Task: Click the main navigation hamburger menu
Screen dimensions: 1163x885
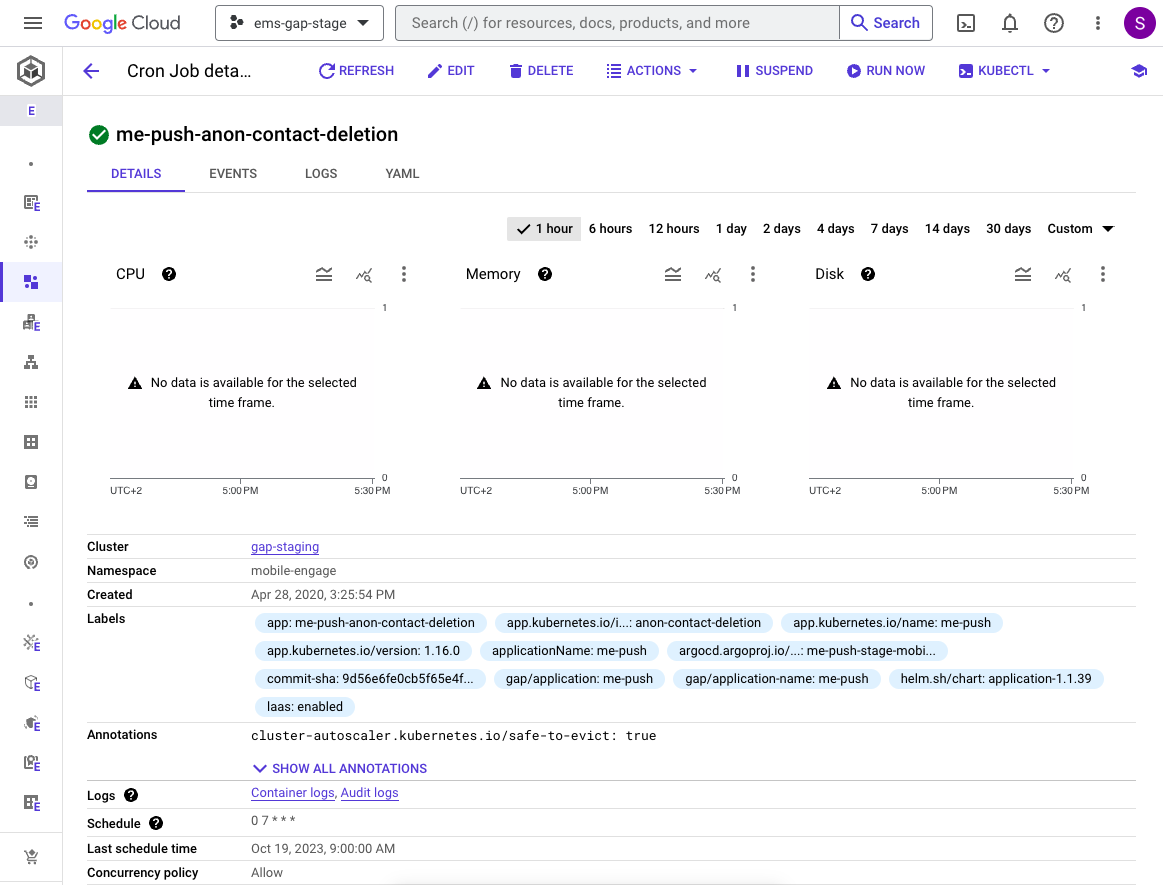Action: pos(33,22)
